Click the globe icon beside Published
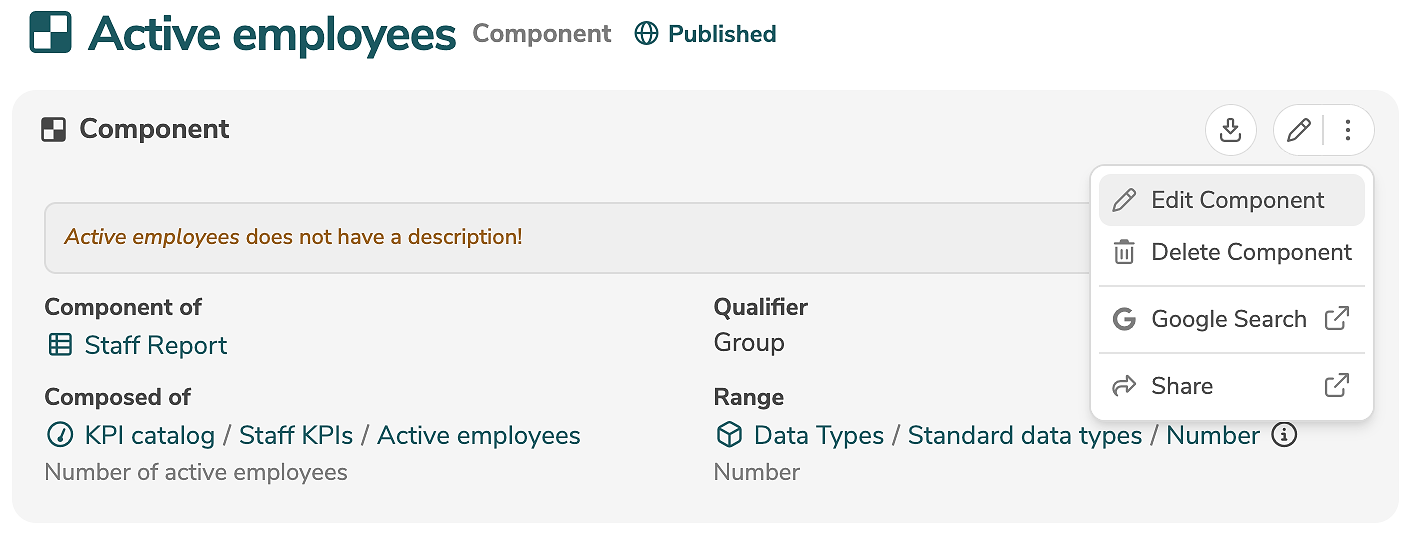The image size is (1410, 538). [x=647, y=34]
